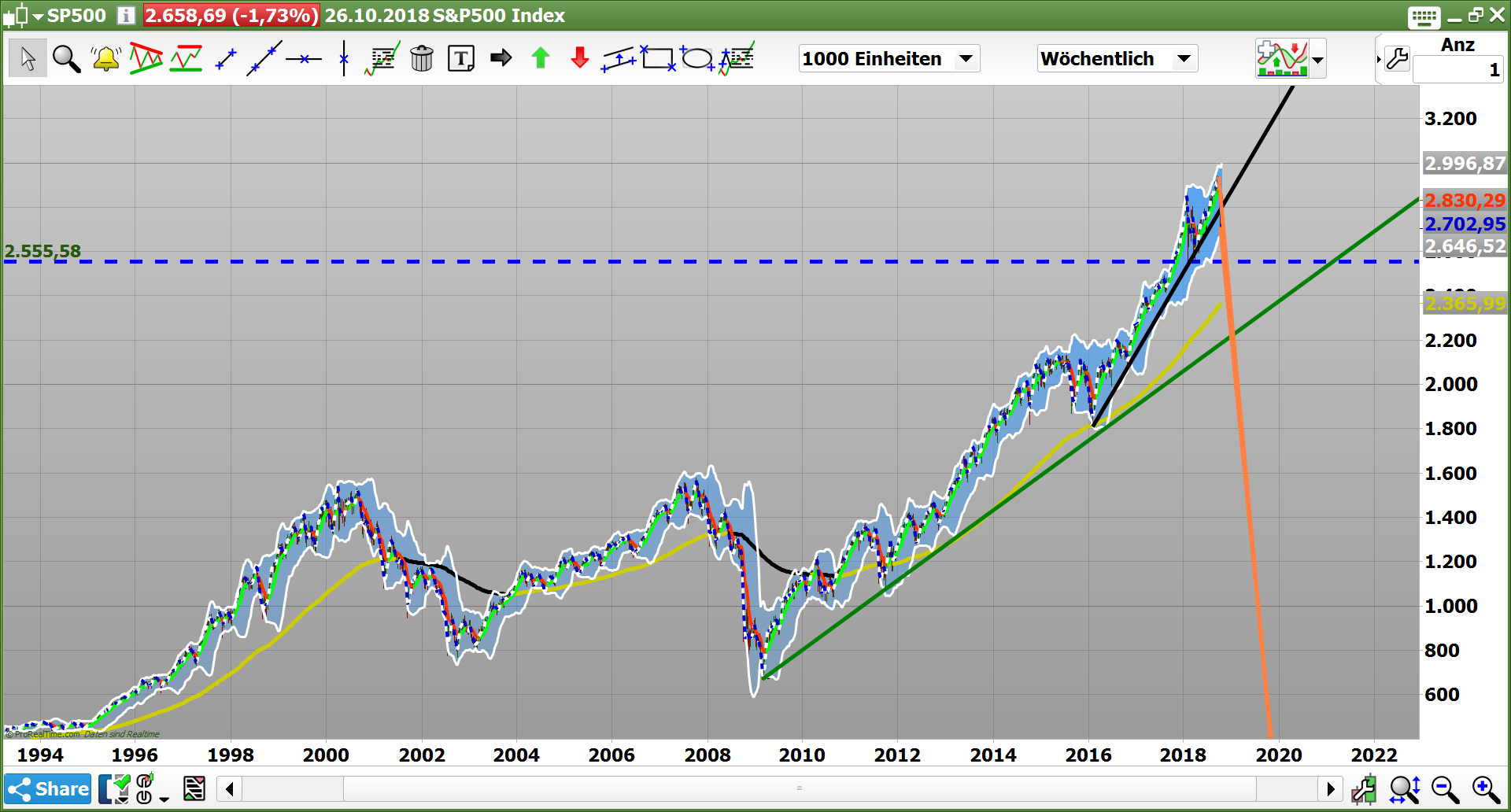The height and width of the screenshot is (812, 1511).
Task: Click the 26.10.2018 date in title bar
Action: click(x=377, y=15)
